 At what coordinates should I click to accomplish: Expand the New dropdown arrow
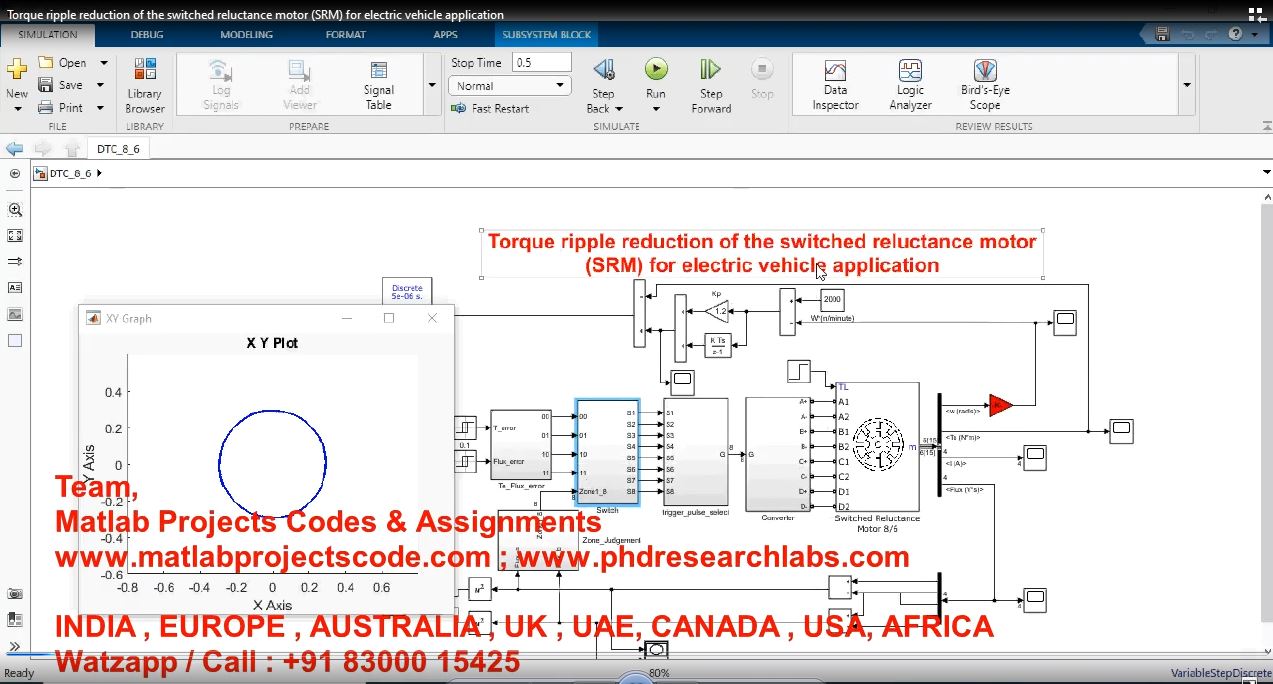coord(17,109)
